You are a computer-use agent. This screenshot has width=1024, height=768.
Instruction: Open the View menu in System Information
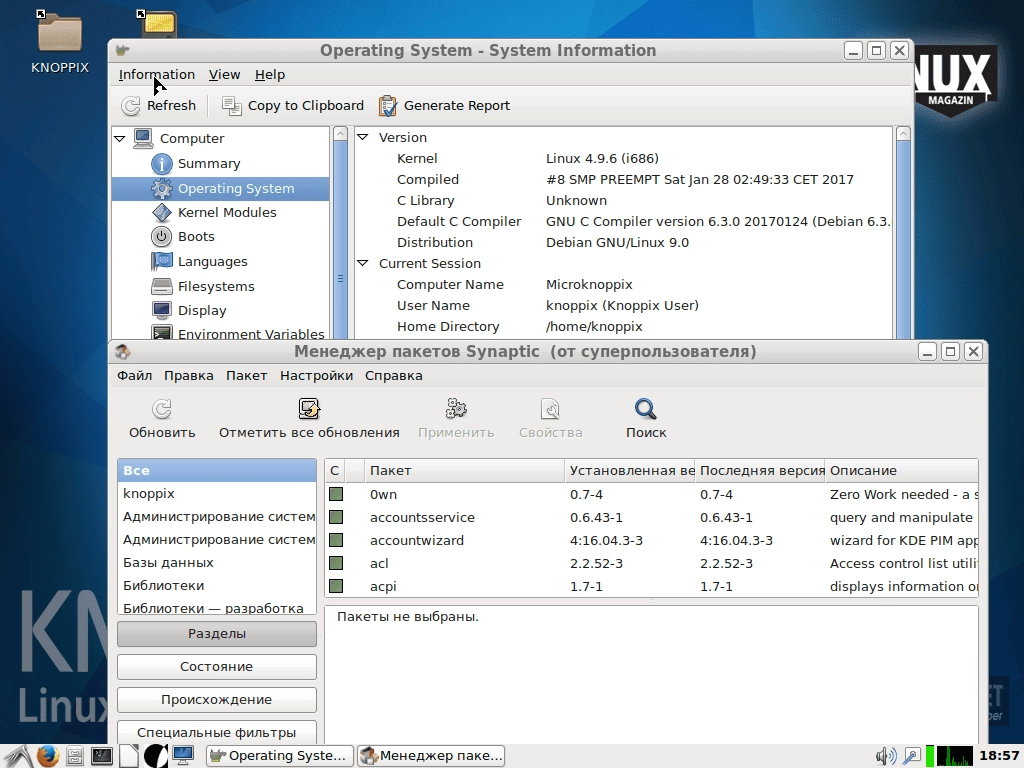coord(225,74)
